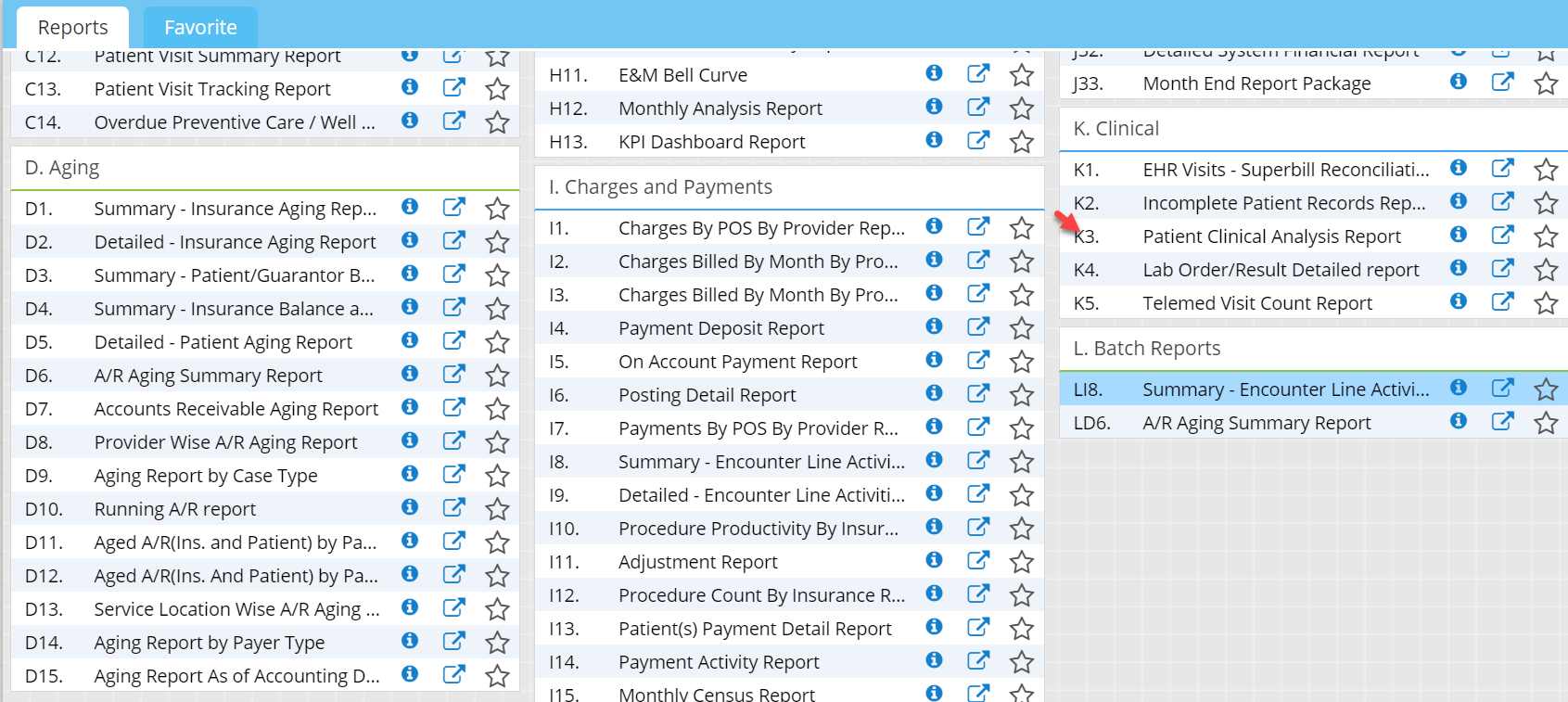
Task: Open info for Patient Visit Tracking Report
Action: 409,87
